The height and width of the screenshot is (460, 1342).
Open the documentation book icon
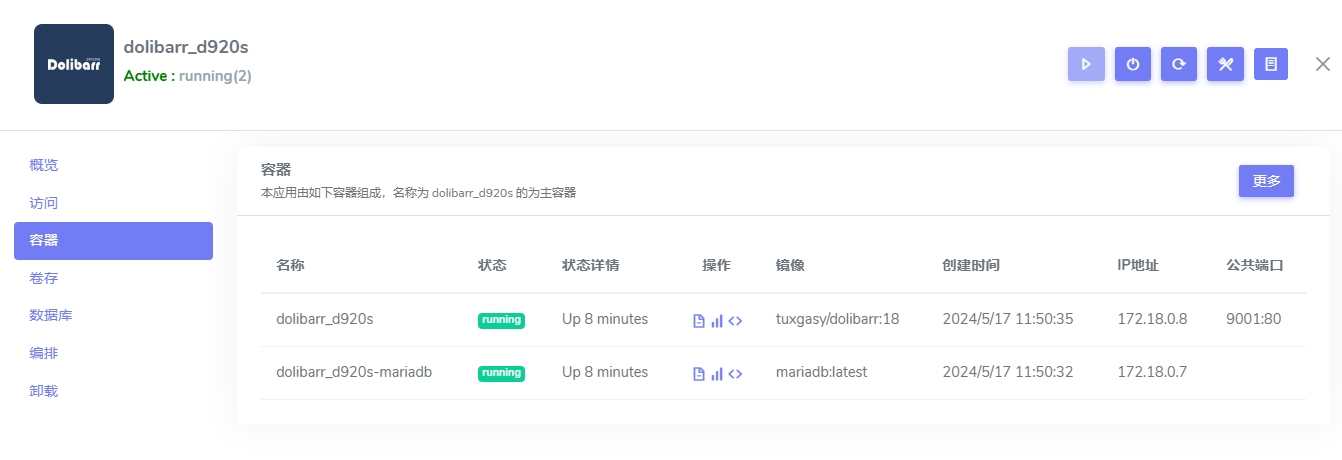1271,64
